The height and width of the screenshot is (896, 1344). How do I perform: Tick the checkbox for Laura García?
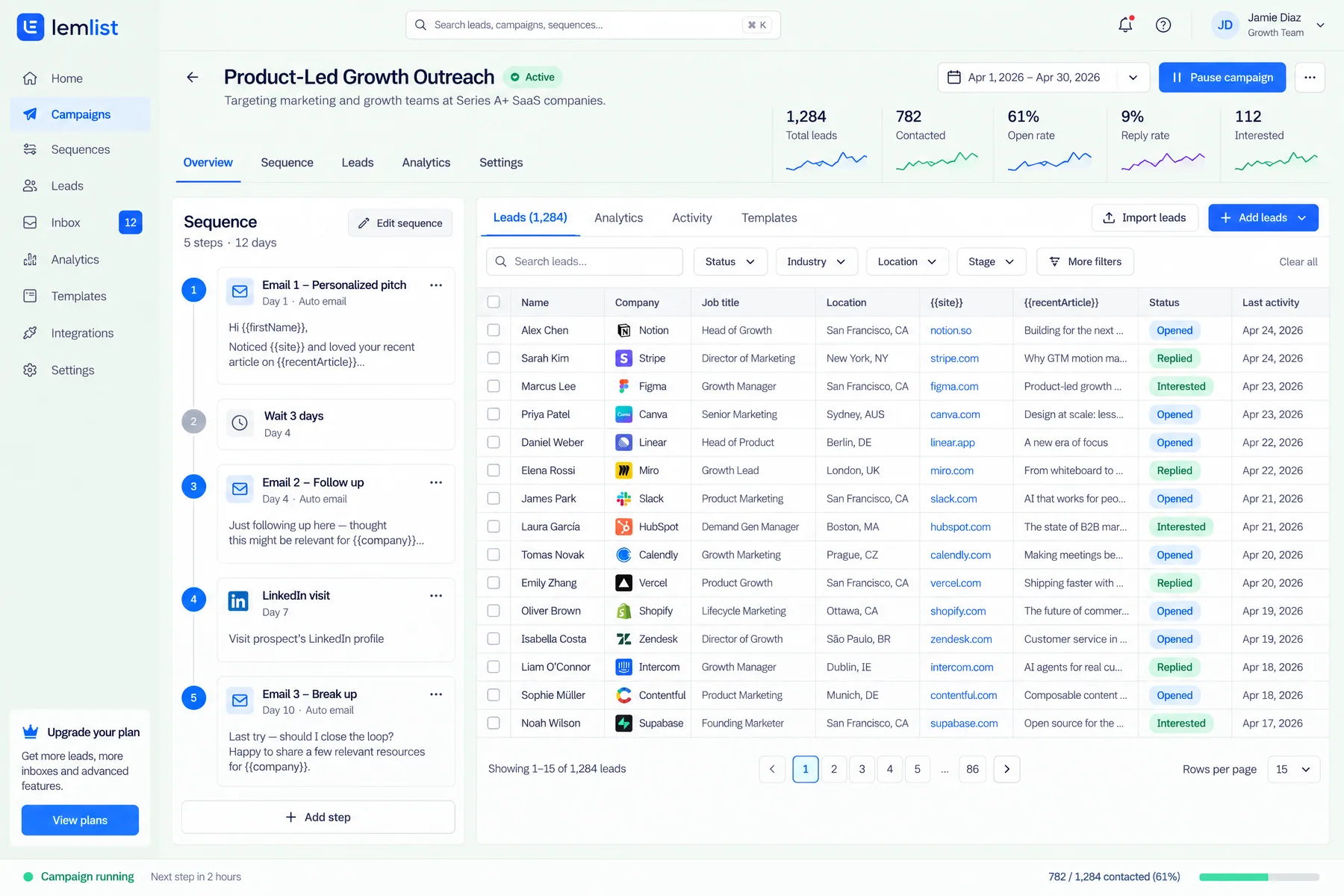[x=494, y=526]
